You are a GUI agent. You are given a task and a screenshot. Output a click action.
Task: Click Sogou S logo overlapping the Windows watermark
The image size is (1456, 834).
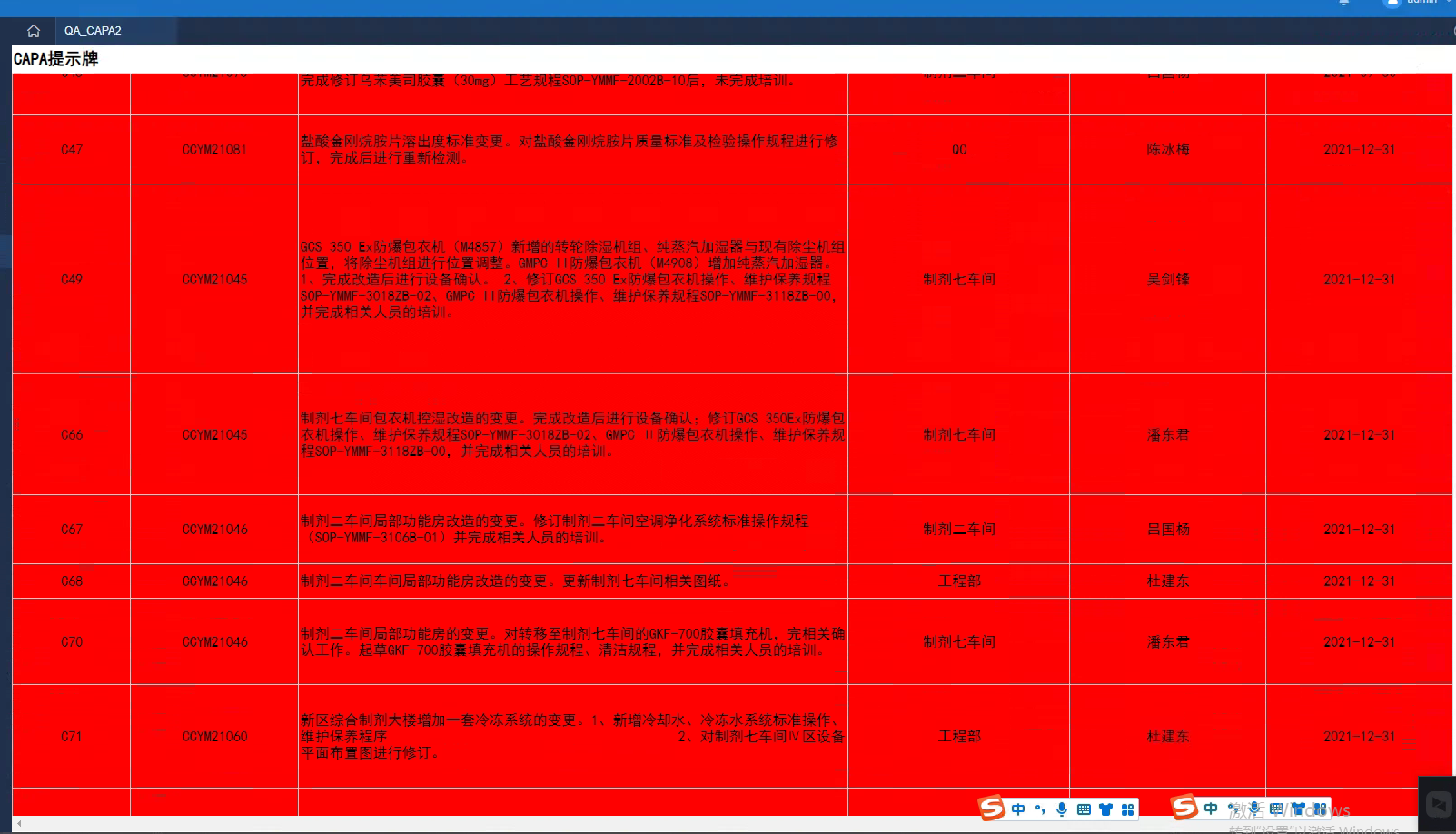1184,807
